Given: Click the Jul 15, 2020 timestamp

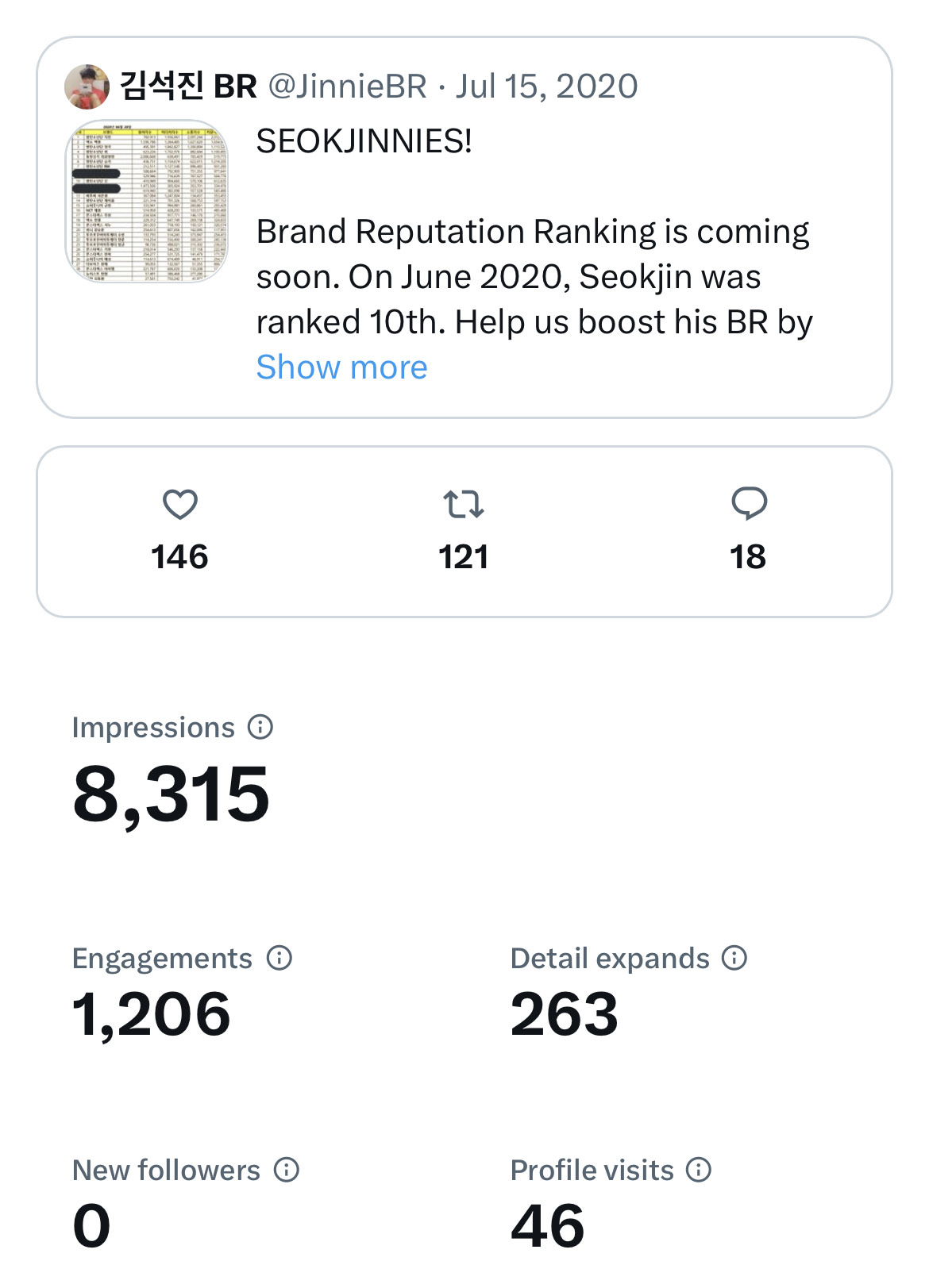Looking at the screenshot, I should point(547,87).
